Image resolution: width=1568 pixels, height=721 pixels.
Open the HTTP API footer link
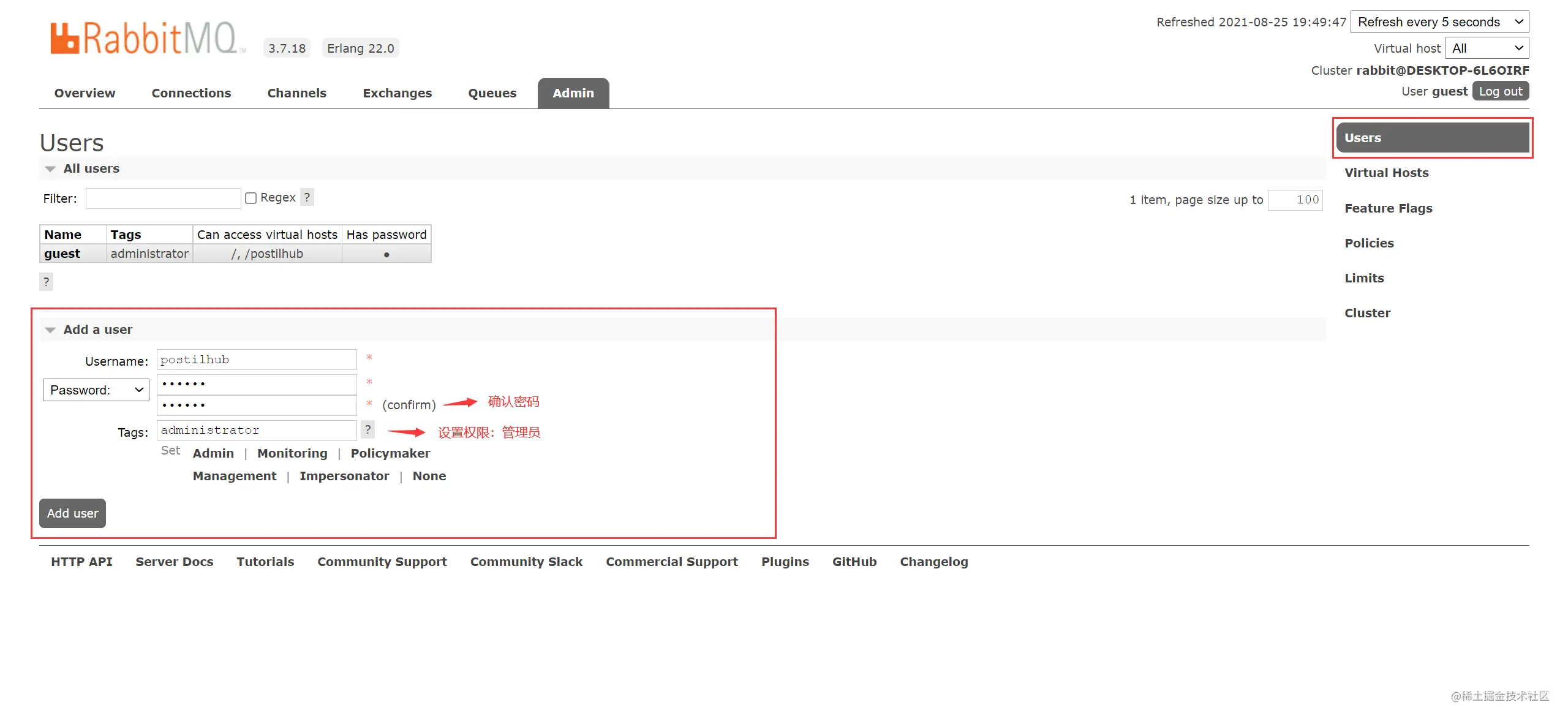81,562
